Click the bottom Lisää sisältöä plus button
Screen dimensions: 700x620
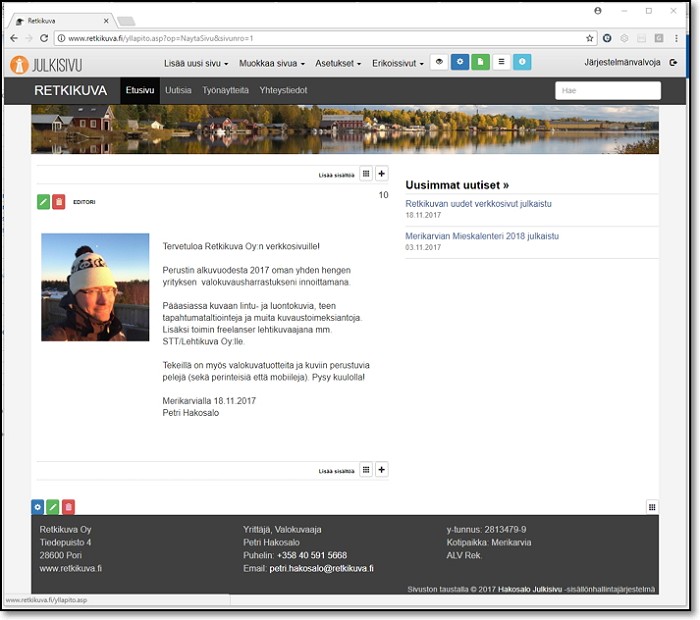click(382, 470)
